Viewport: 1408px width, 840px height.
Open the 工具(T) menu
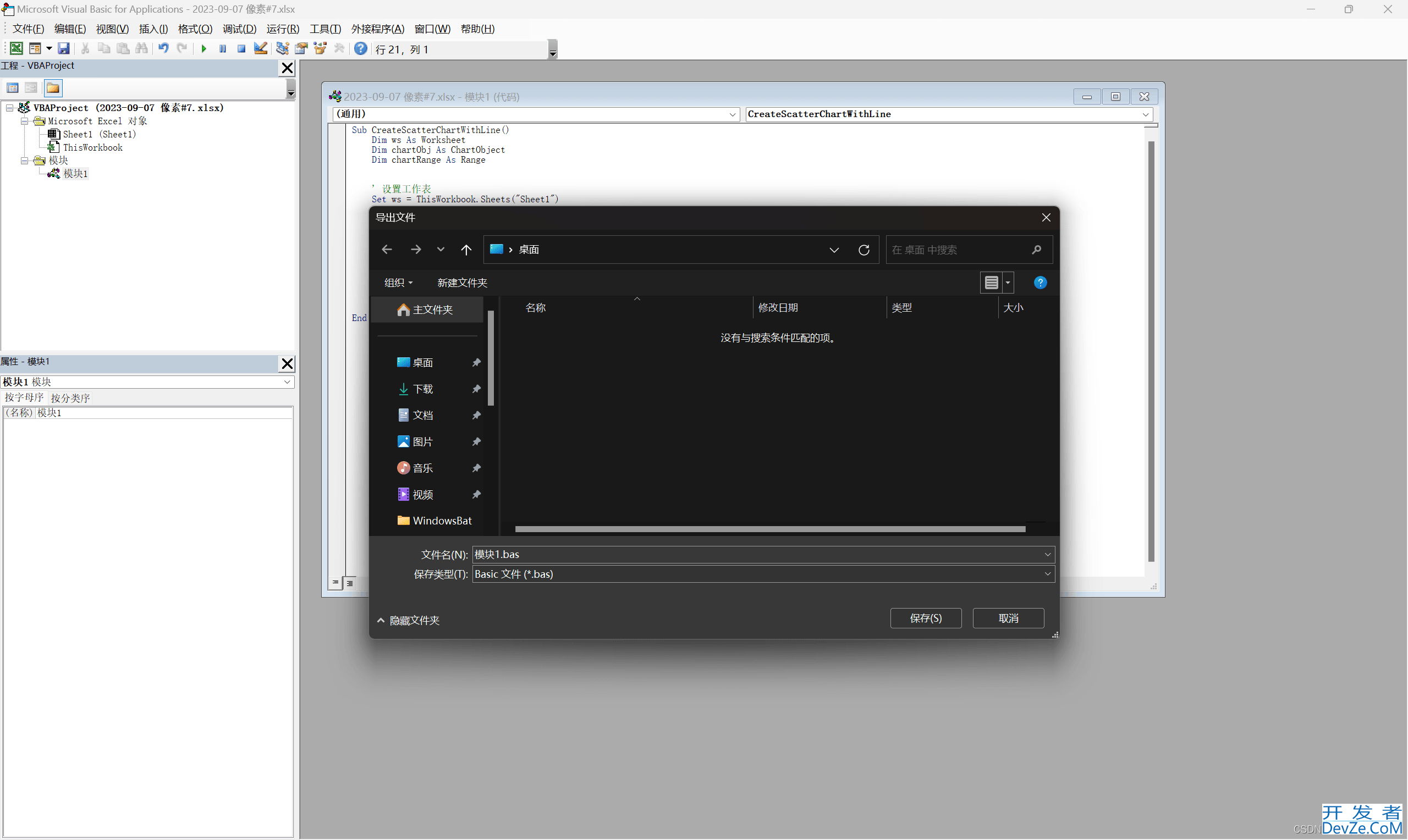(x=326, y=29)
